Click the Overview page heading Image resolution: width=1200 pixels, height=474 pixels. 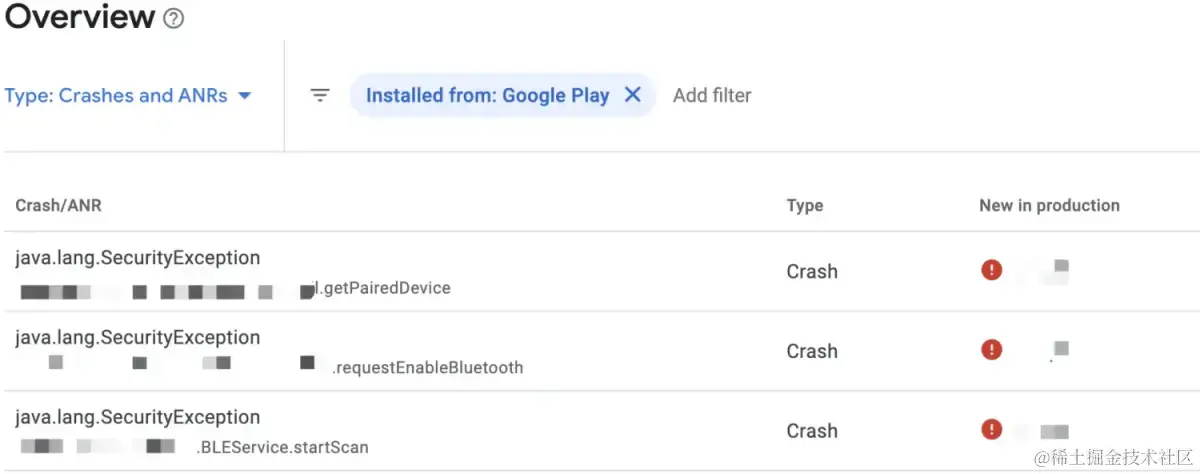pyautogui.click(x=80, y=17)
